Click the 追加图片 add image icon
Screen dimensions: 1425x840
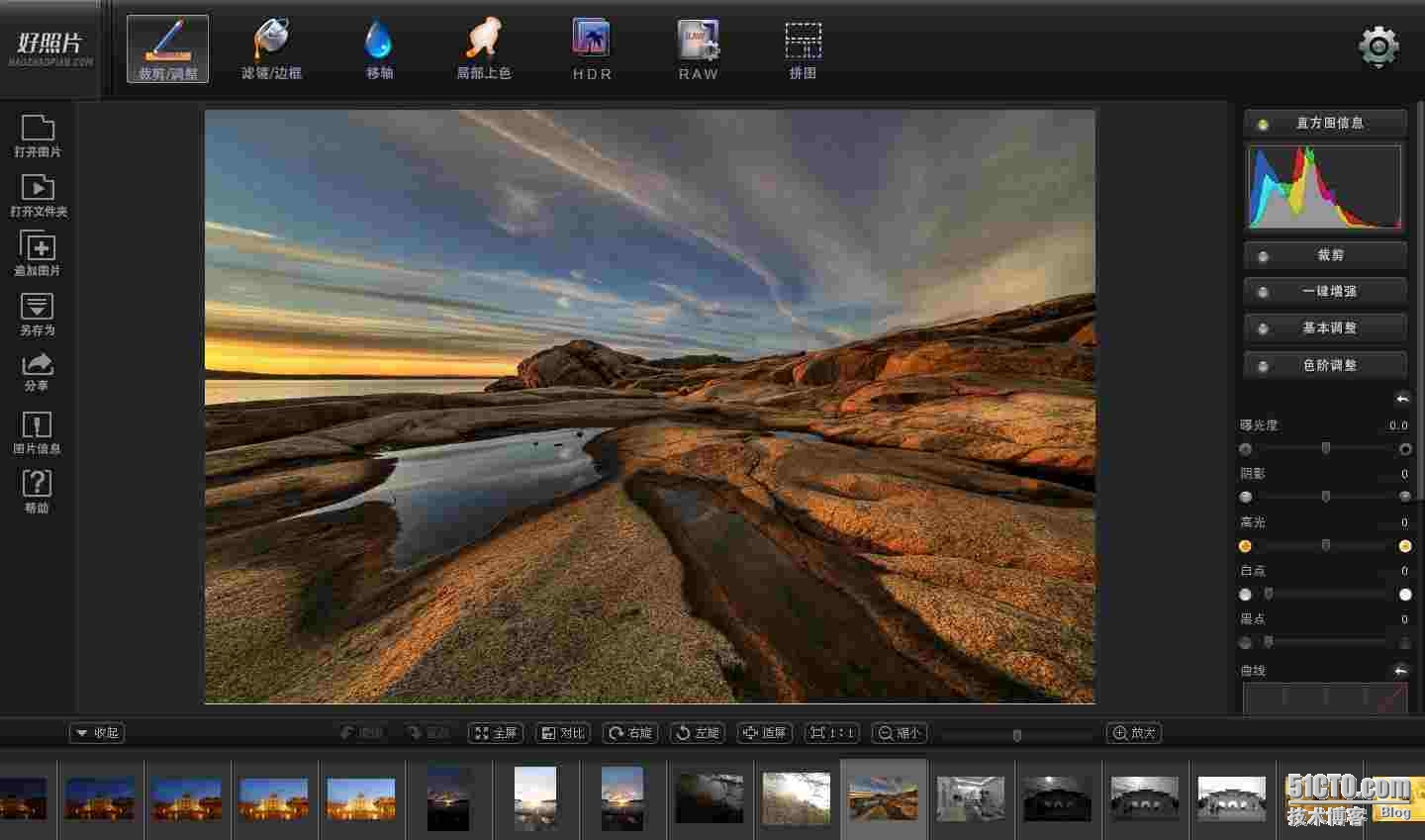click(38, 253)
